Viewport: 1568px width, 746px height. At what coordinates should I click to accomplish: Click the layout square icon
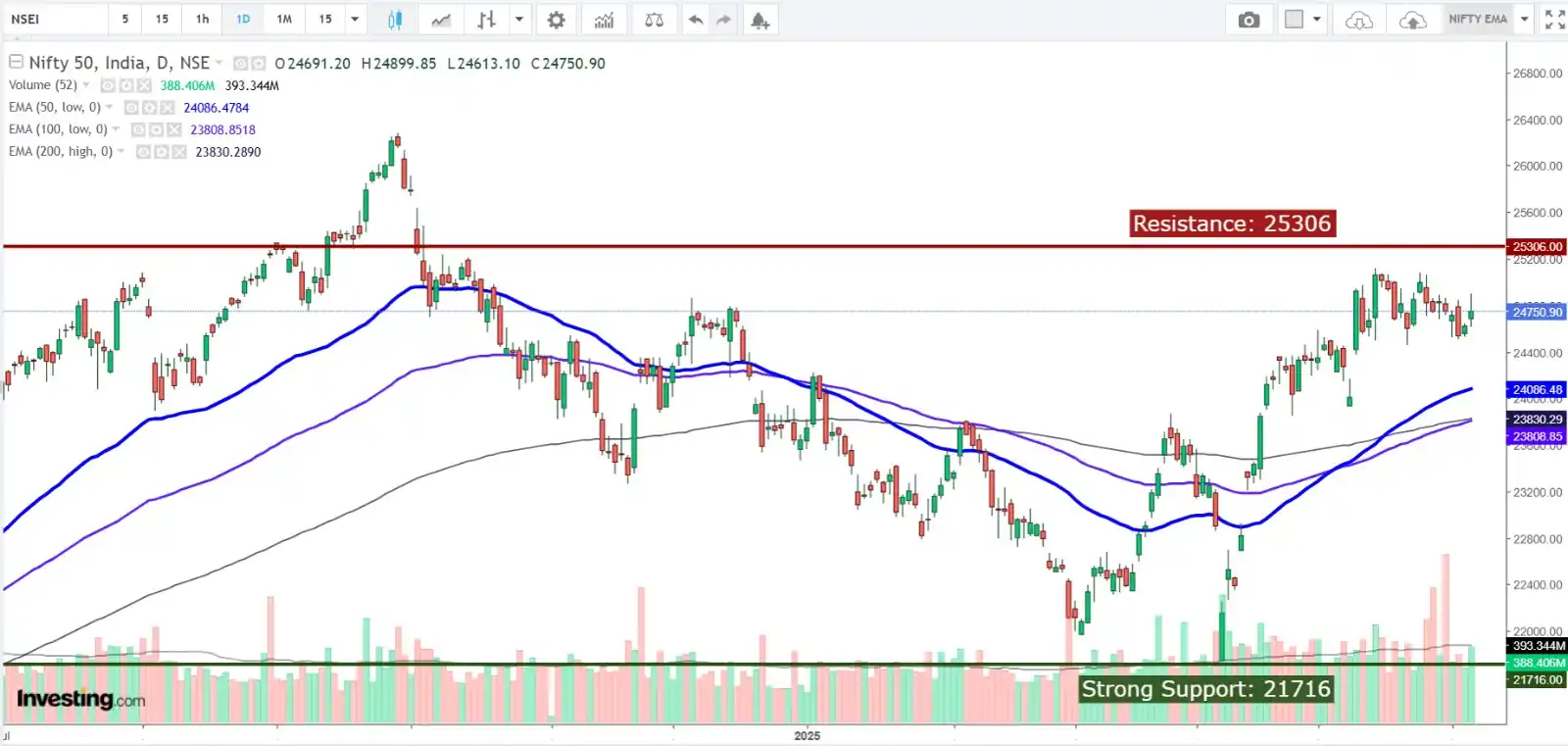click(1294, 20)
